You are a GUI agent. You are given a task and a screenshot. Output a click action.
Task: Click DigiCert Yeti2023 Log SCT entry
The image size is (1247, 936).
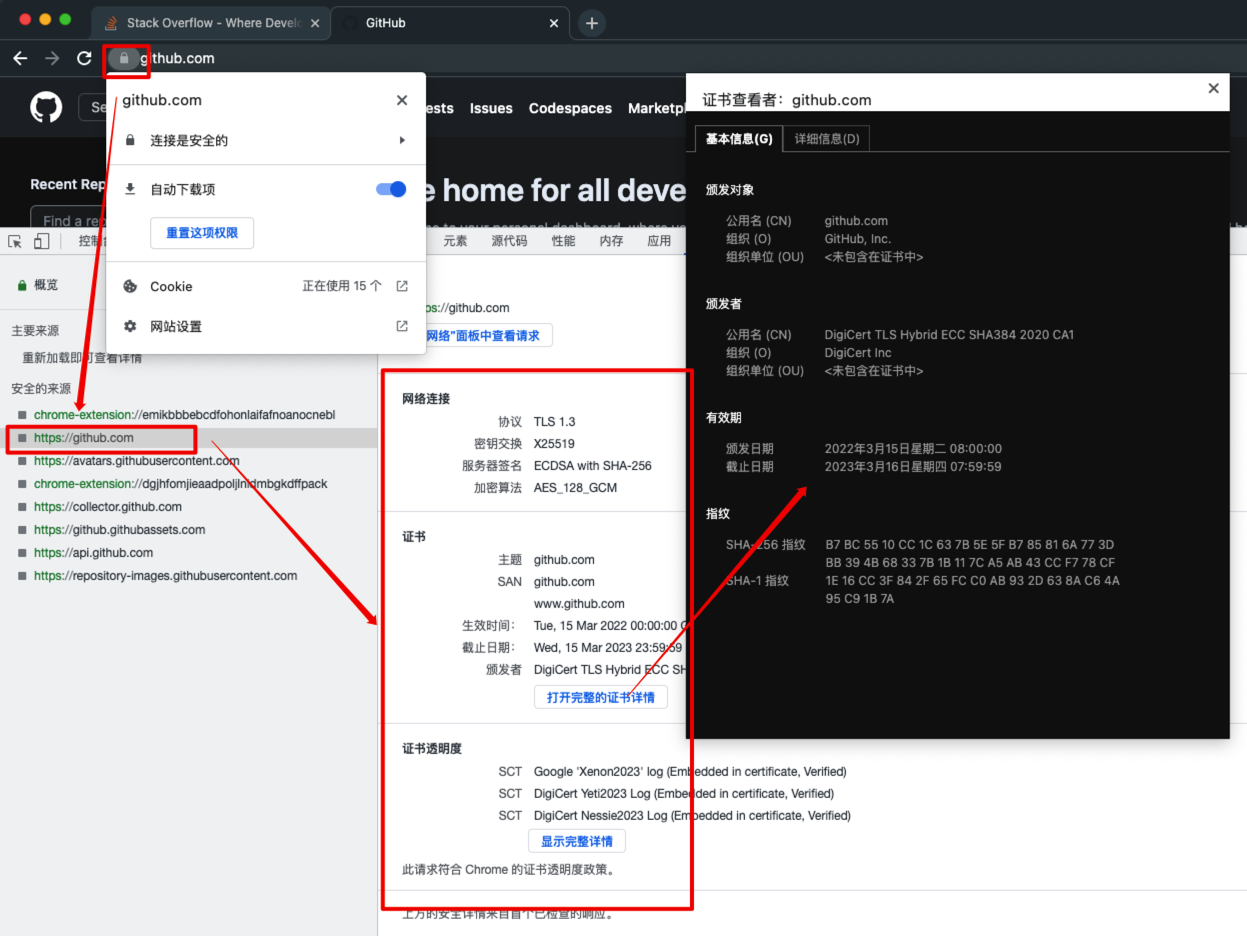point(684,794)
